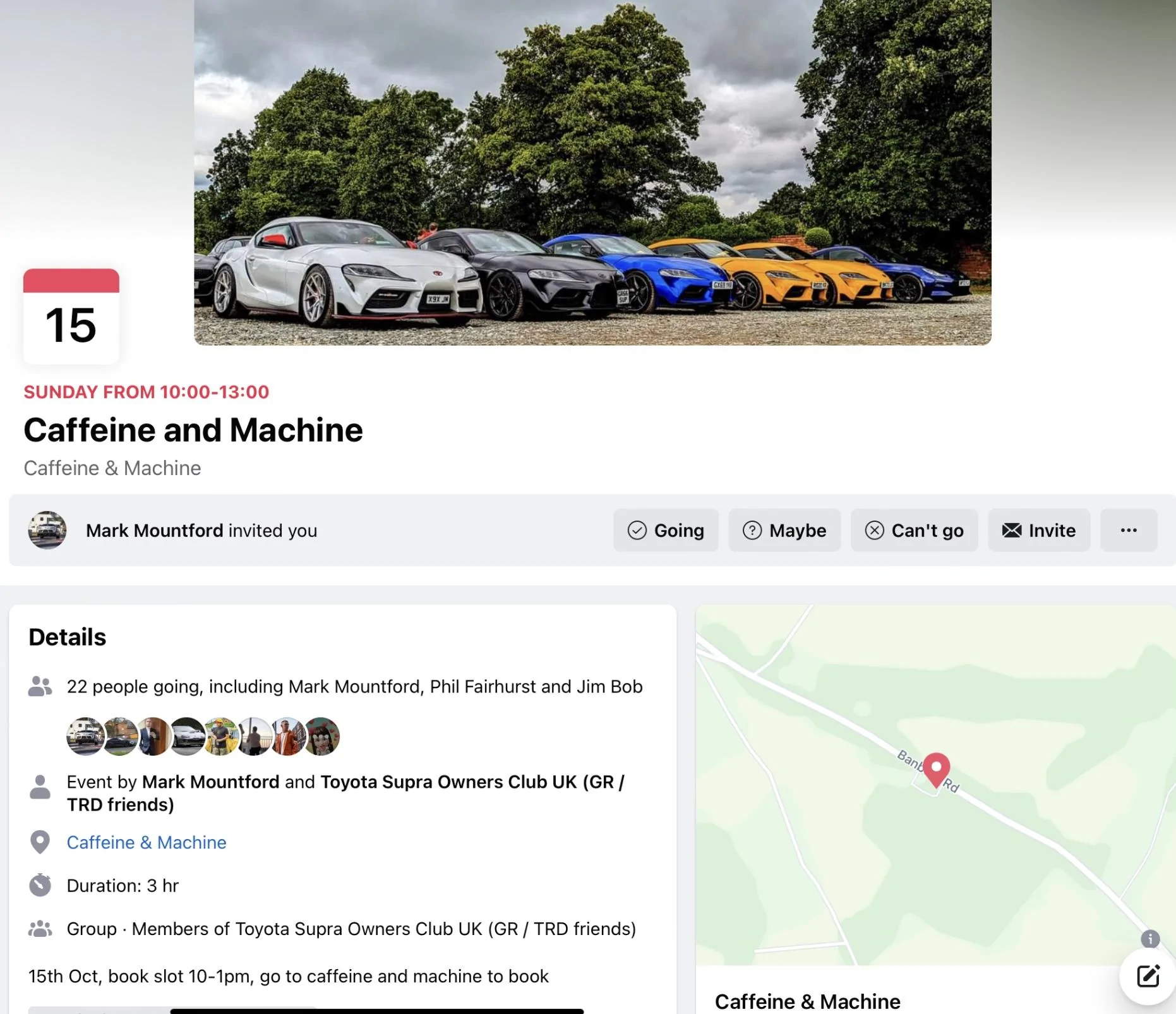Screen dimensions: 1176x1014
Task: Click the compose new message icon
Action: [x=1148, y=976]
